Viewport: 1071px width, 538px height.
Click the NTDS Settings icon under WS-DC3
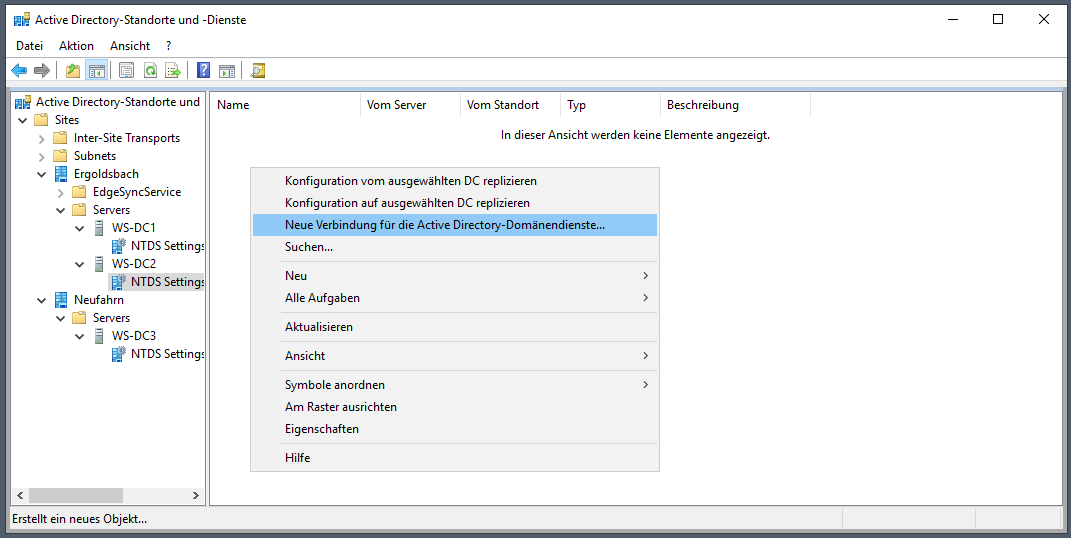point(119,354)
